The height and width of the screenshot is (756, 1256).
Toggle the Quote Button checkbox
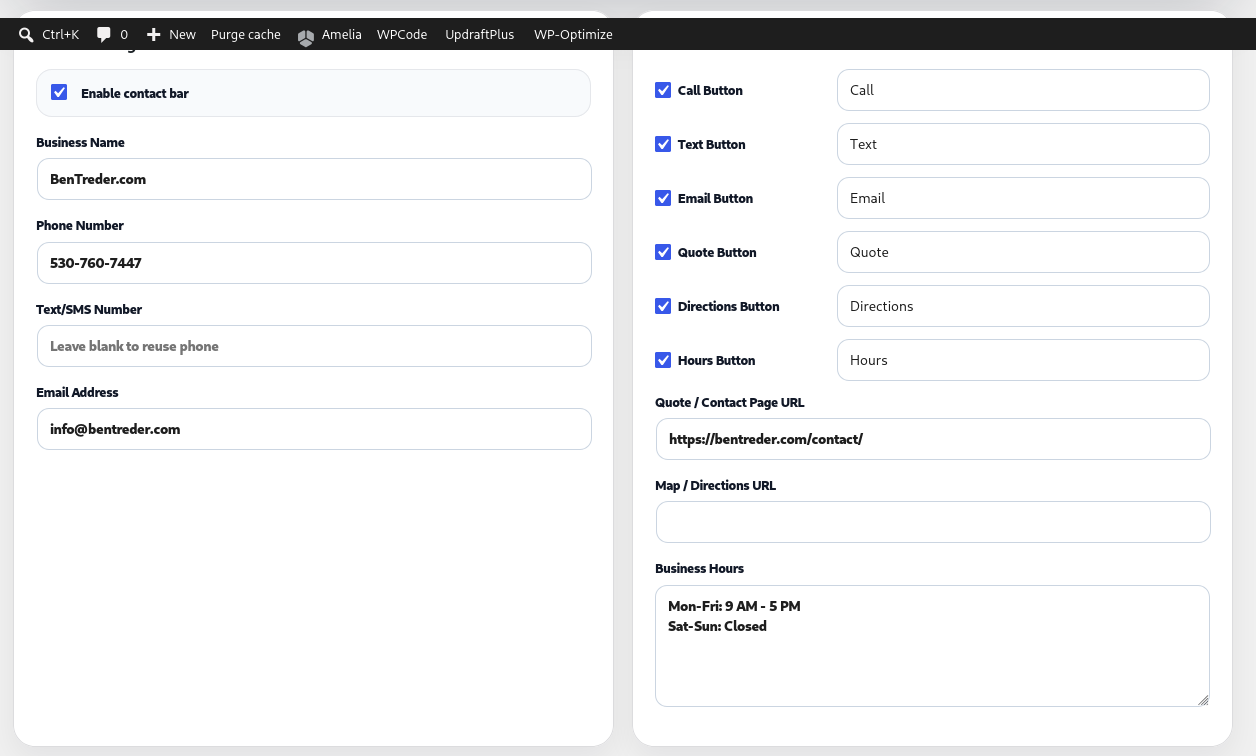coord(663,252)
